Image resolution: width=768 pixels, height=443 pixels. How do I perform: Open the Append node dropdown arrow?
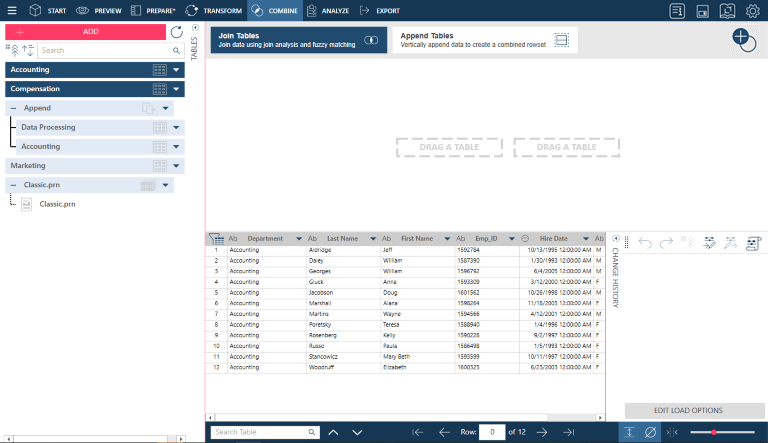166,108
